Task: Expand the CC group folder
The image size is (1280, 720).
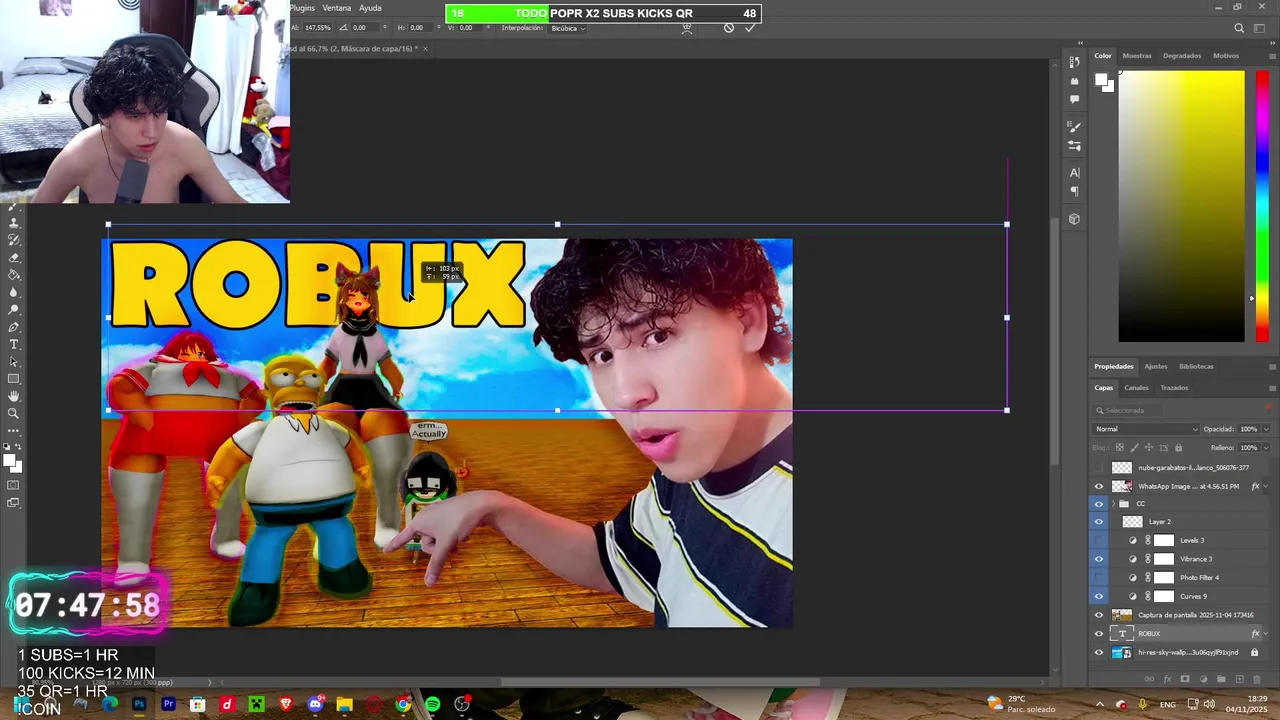Action: point(1113,504)
